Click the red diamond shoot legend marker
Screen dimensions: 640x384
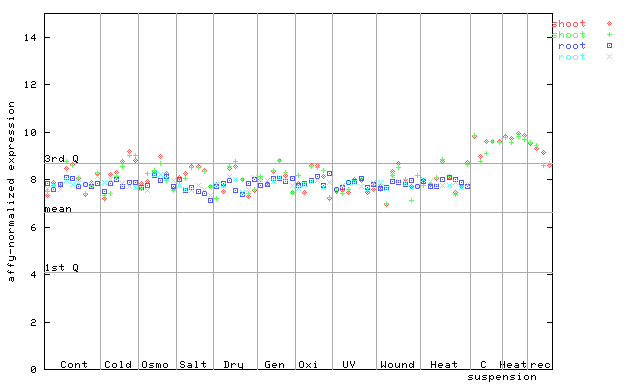609,24
